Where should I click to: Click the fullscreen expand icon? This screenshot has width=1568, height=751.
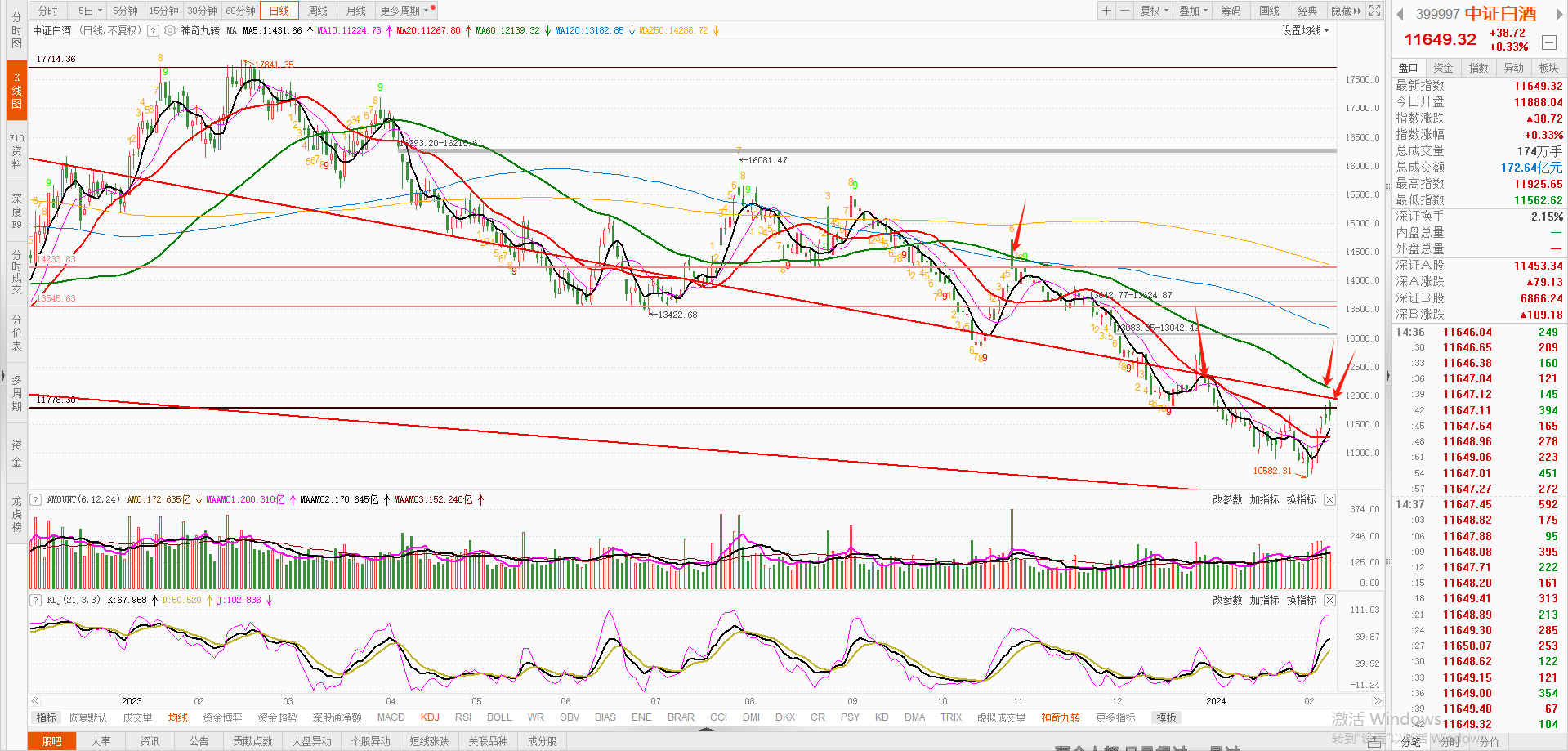(x=1375, y=11)
